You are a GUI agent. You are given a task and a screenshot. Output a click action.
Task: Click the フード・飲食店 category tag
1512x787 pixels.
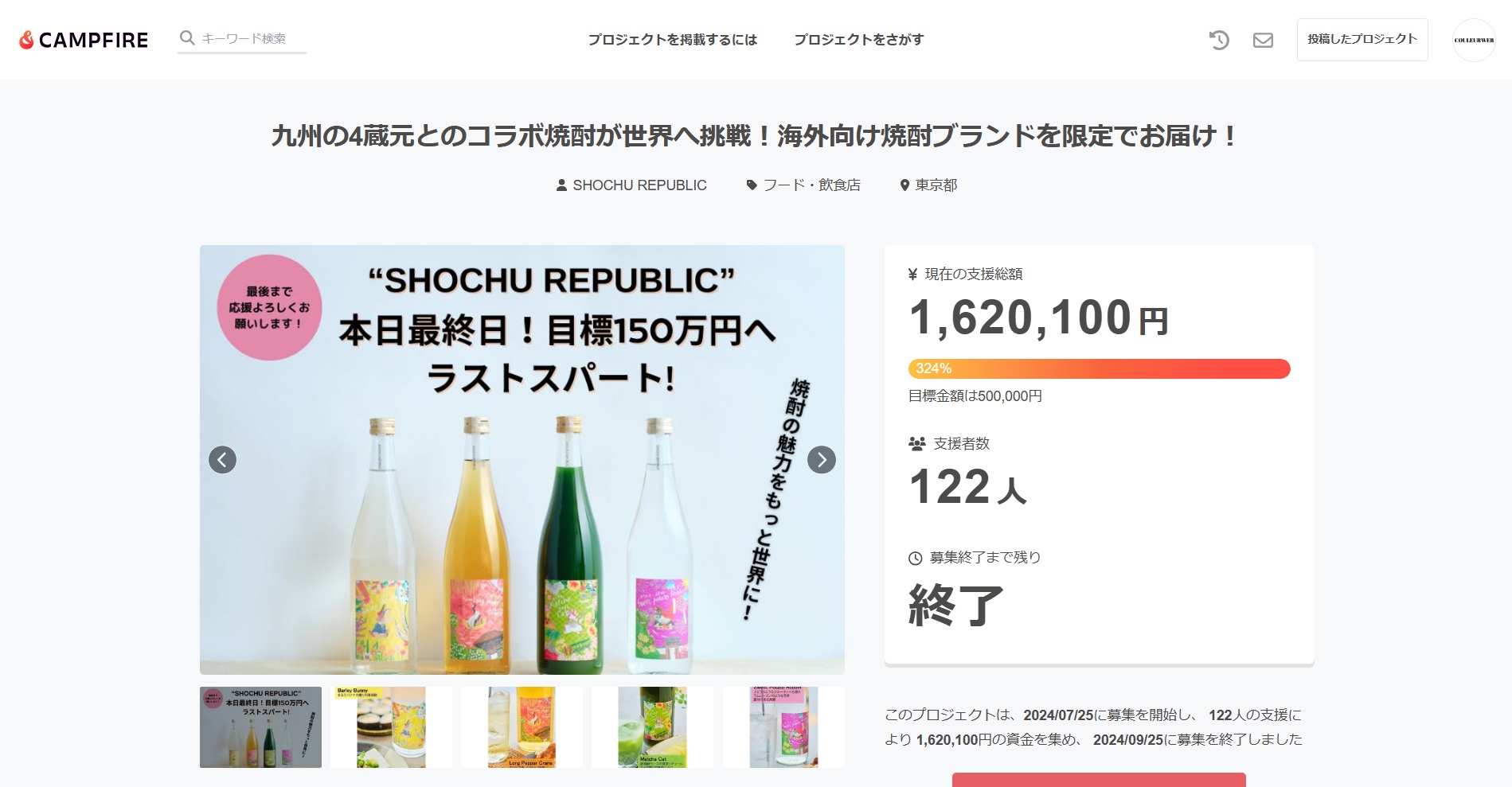coord(803,185)
